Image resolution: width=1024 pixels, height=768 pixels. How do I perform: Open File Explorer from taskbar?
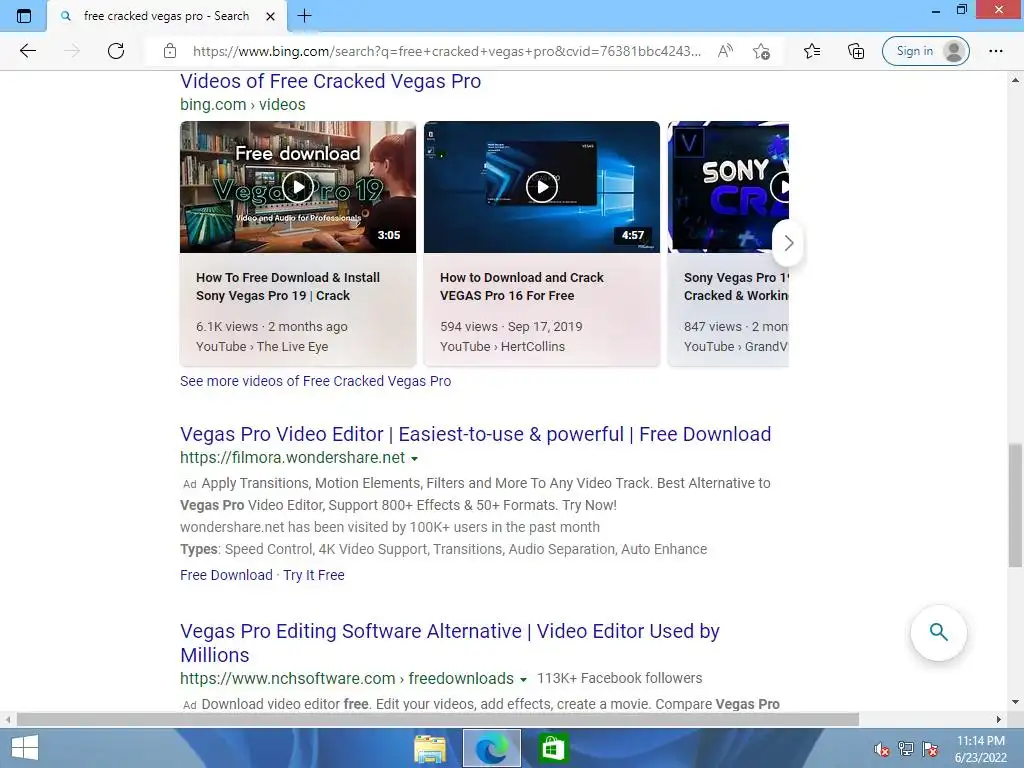pyautogui.click(x=430, y=748)
